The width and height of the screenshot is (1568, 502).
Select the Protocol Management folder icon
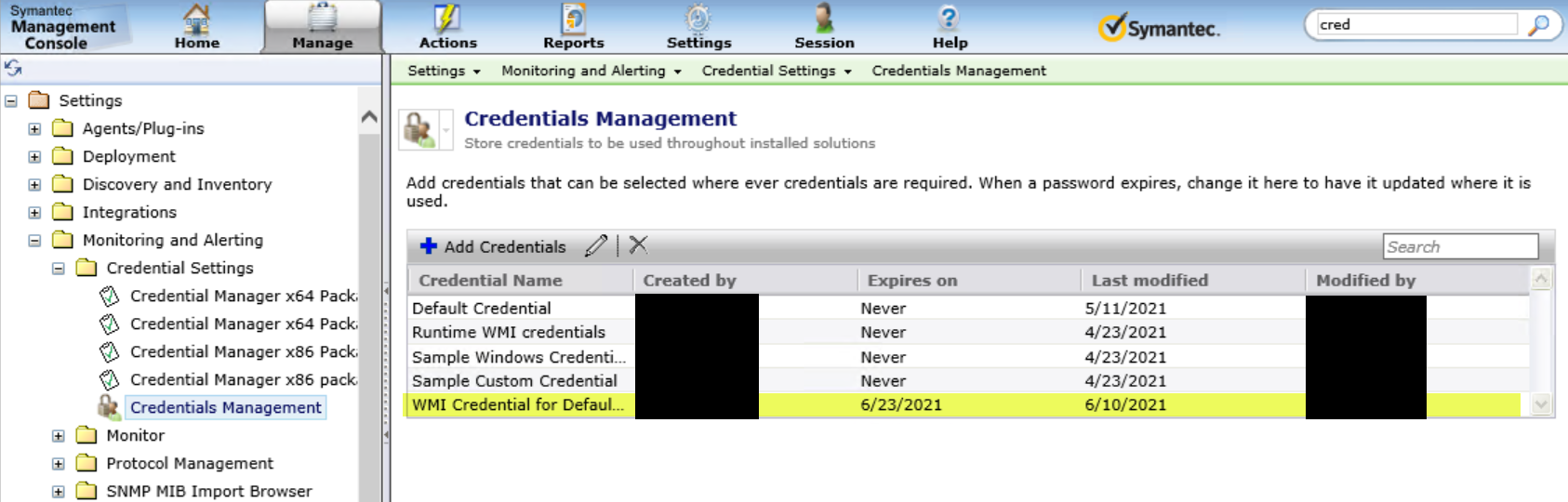click(86, 462)
